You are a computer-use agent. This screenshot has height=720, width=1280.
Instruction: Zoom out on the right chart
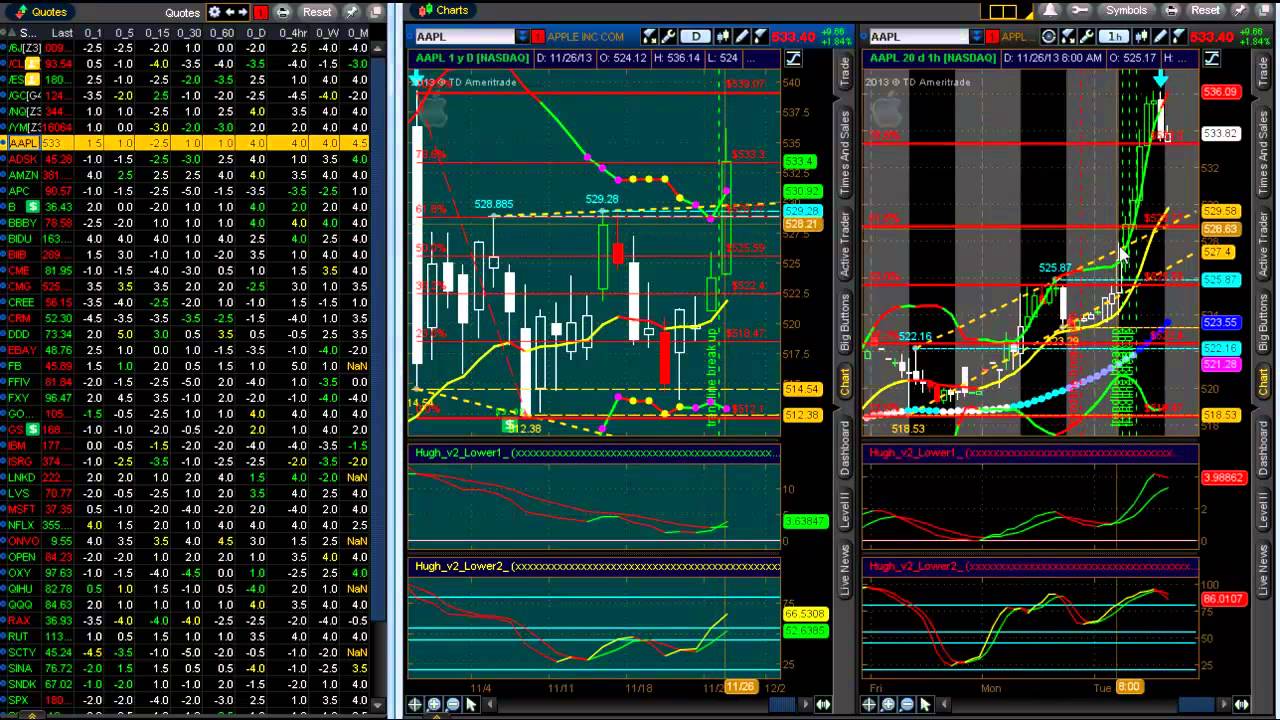click(x=906, y=704)
